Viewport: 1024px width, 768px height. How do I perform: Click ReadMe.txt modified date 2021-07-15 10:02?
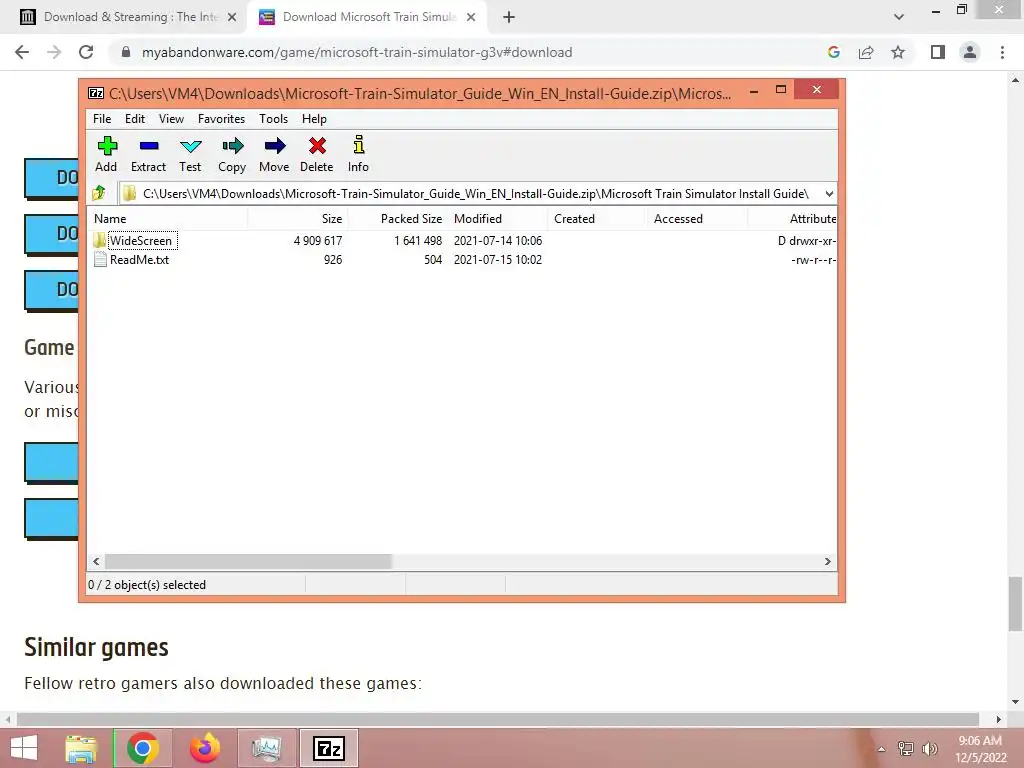tap(498, 259)
